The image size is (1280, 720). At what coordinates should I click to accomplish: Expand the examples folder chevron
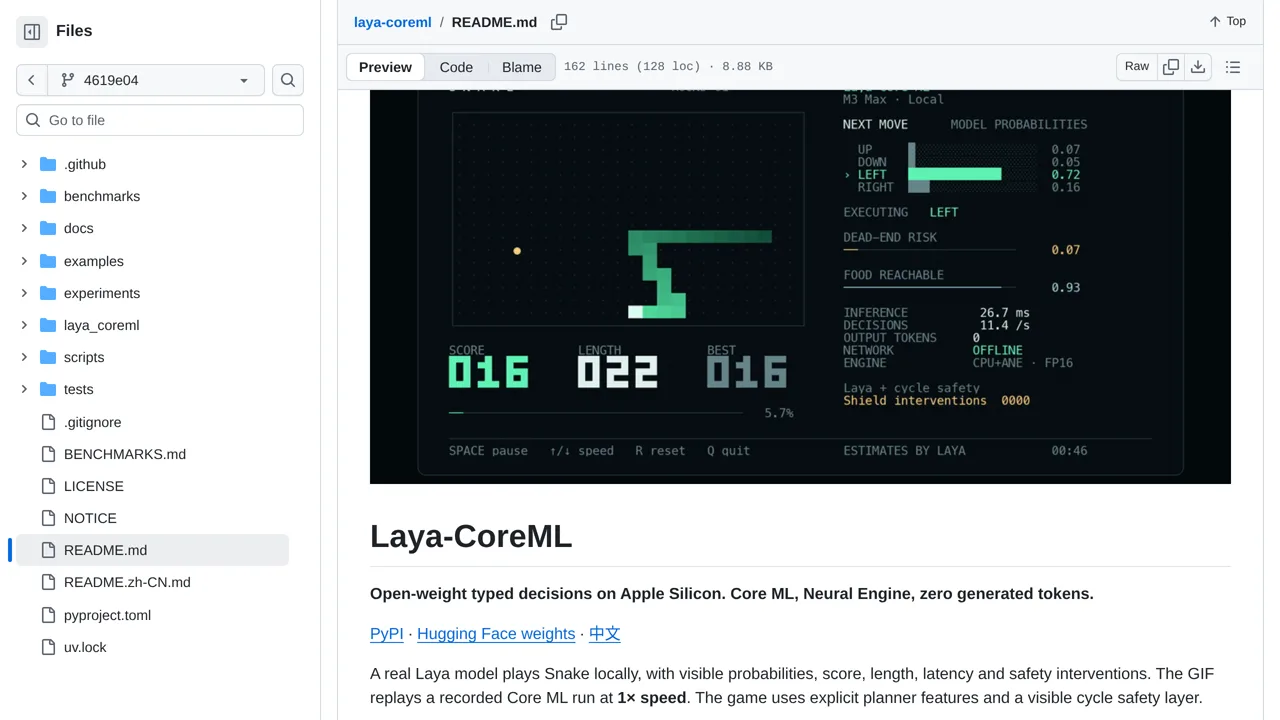point(24,261)
